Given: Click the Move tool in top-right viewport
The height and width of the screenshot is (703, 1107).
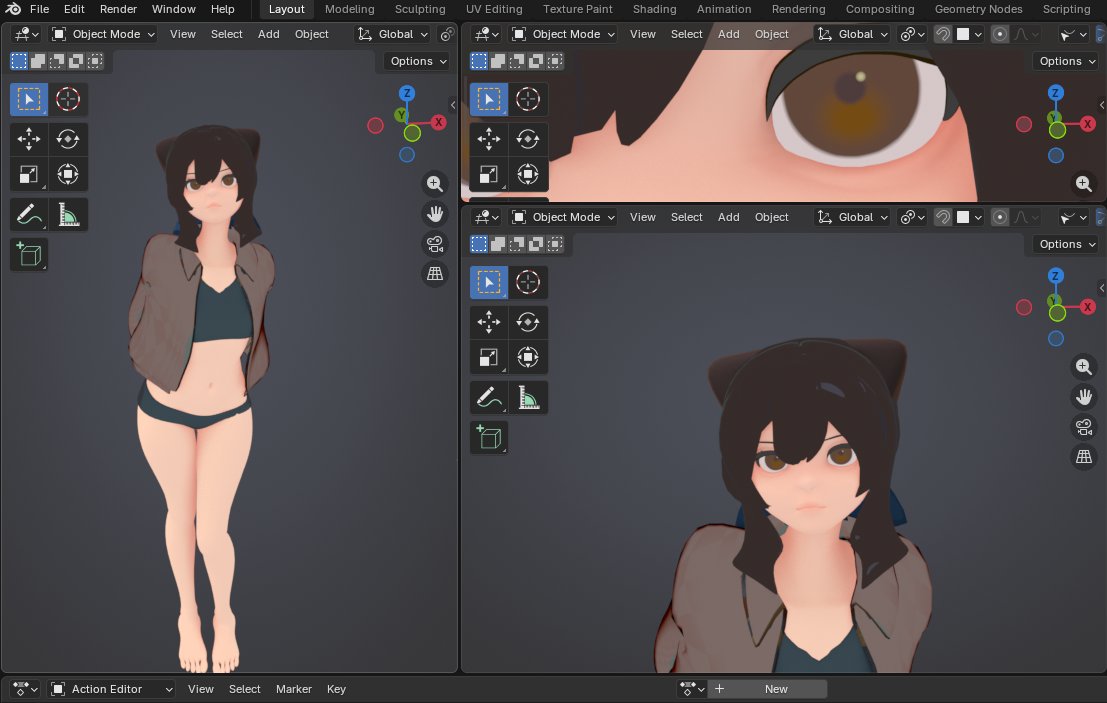Looking at the screenshot, I should pyautogui.click(x=489, y=139).
